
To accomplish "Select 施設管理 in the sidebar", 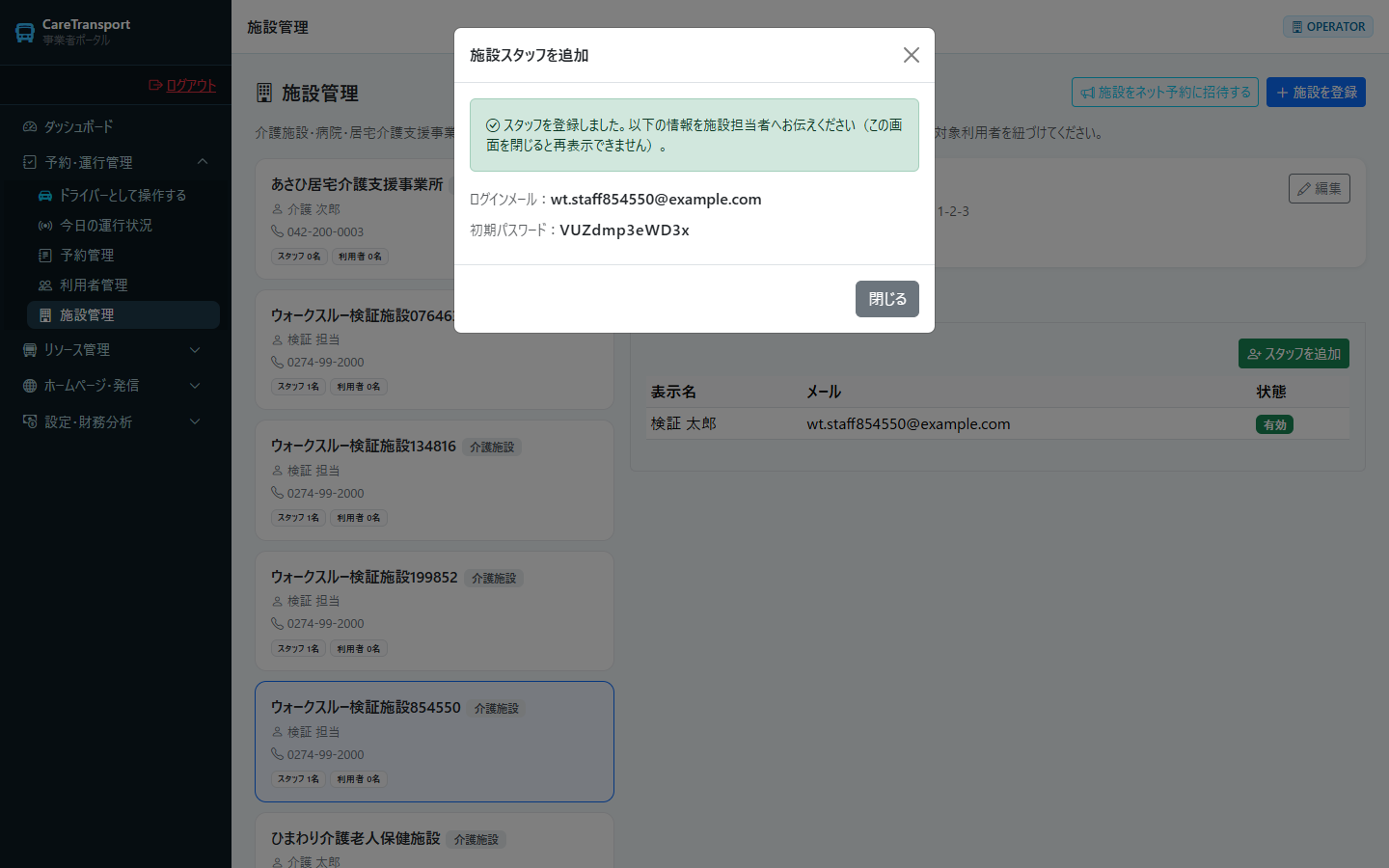I will pos(123,314).
